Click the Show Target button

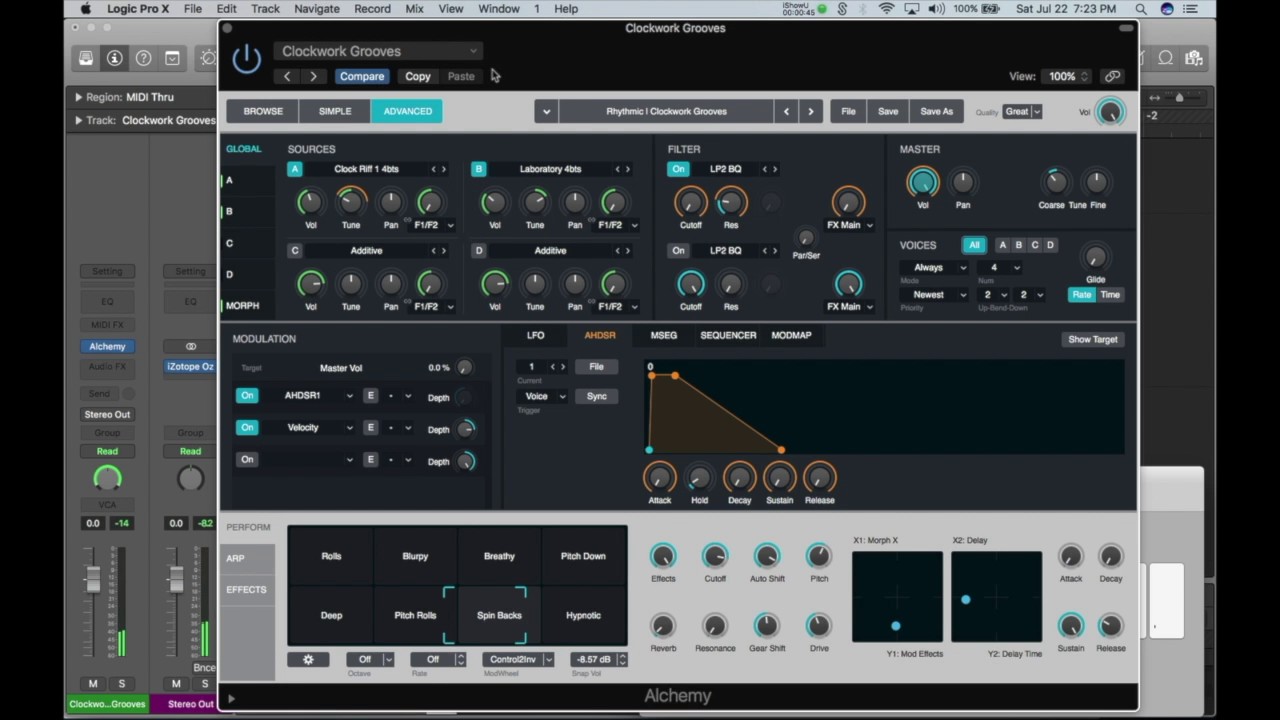tap(1093, 339)
